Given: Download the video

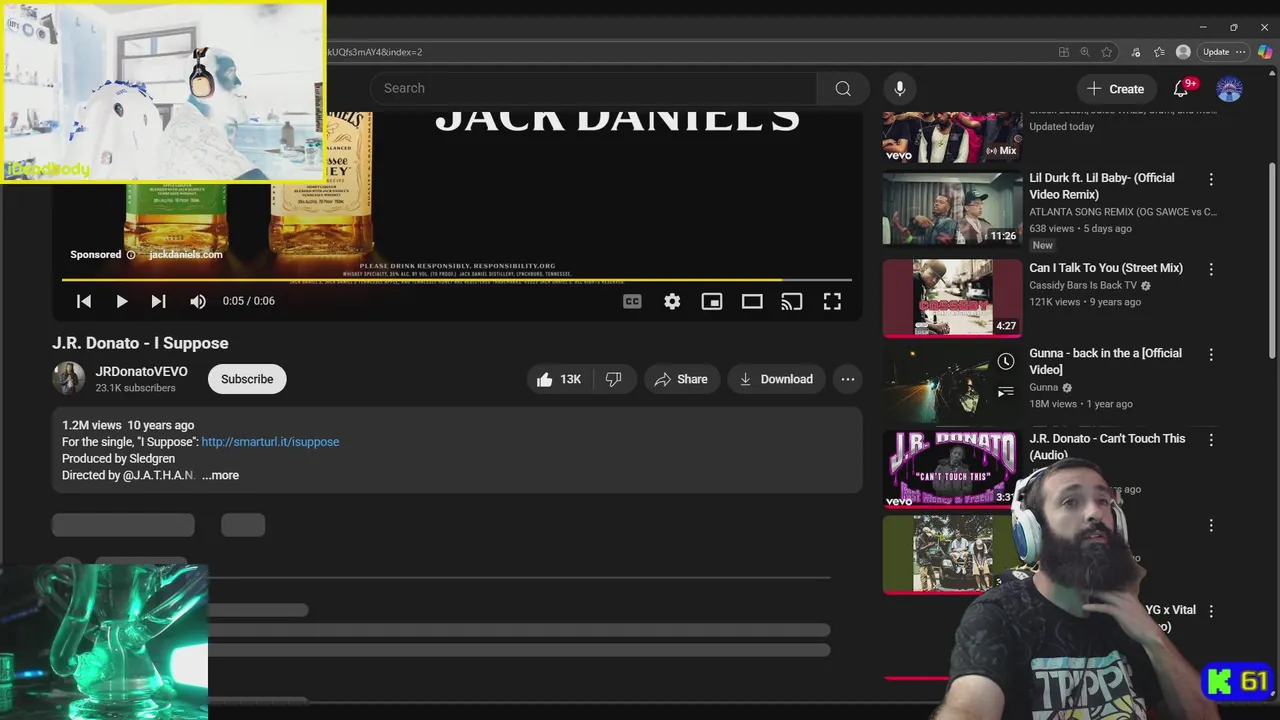Looking at the screenshot, I should [776, 379].
